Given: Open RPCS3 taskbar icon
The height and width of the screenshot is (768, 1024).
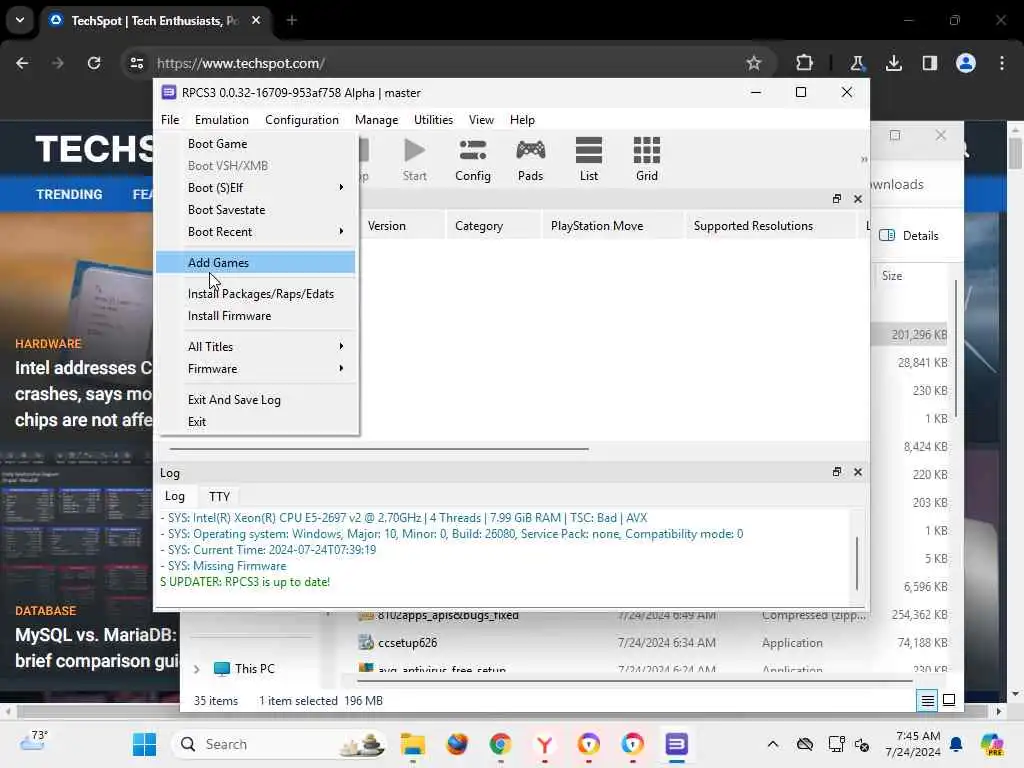Looking at the screenshot, I should [x=677, y=744].
